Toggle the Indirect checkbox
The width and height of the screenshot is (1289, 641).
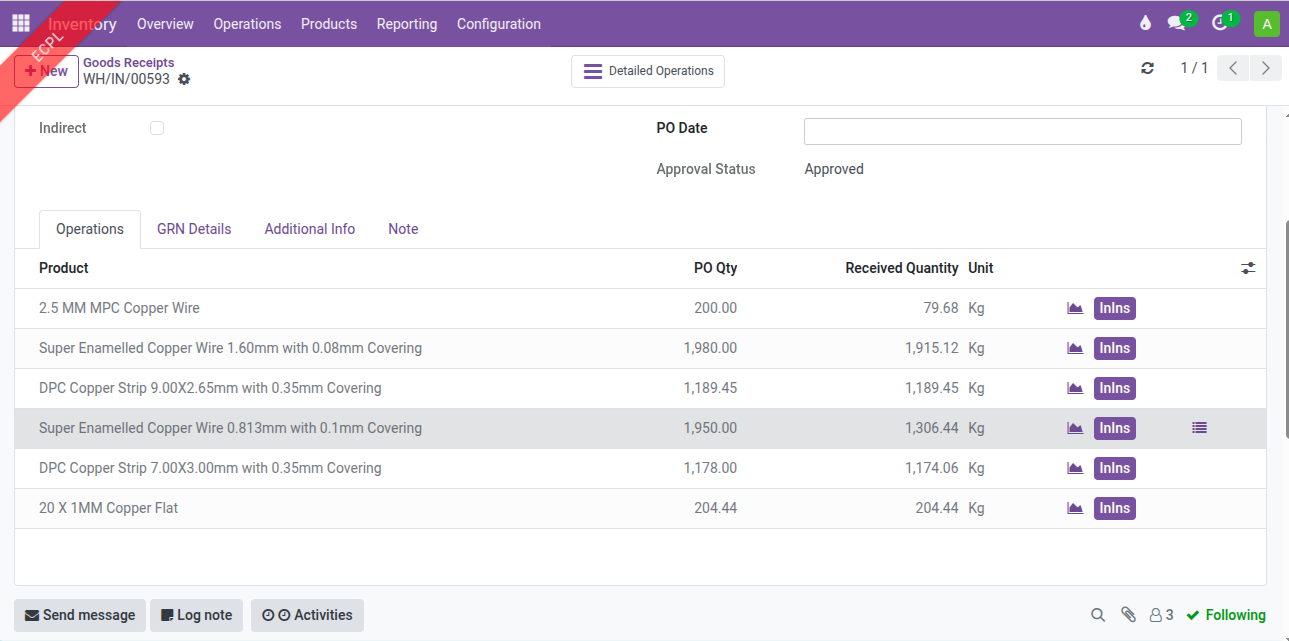point(157,128)
